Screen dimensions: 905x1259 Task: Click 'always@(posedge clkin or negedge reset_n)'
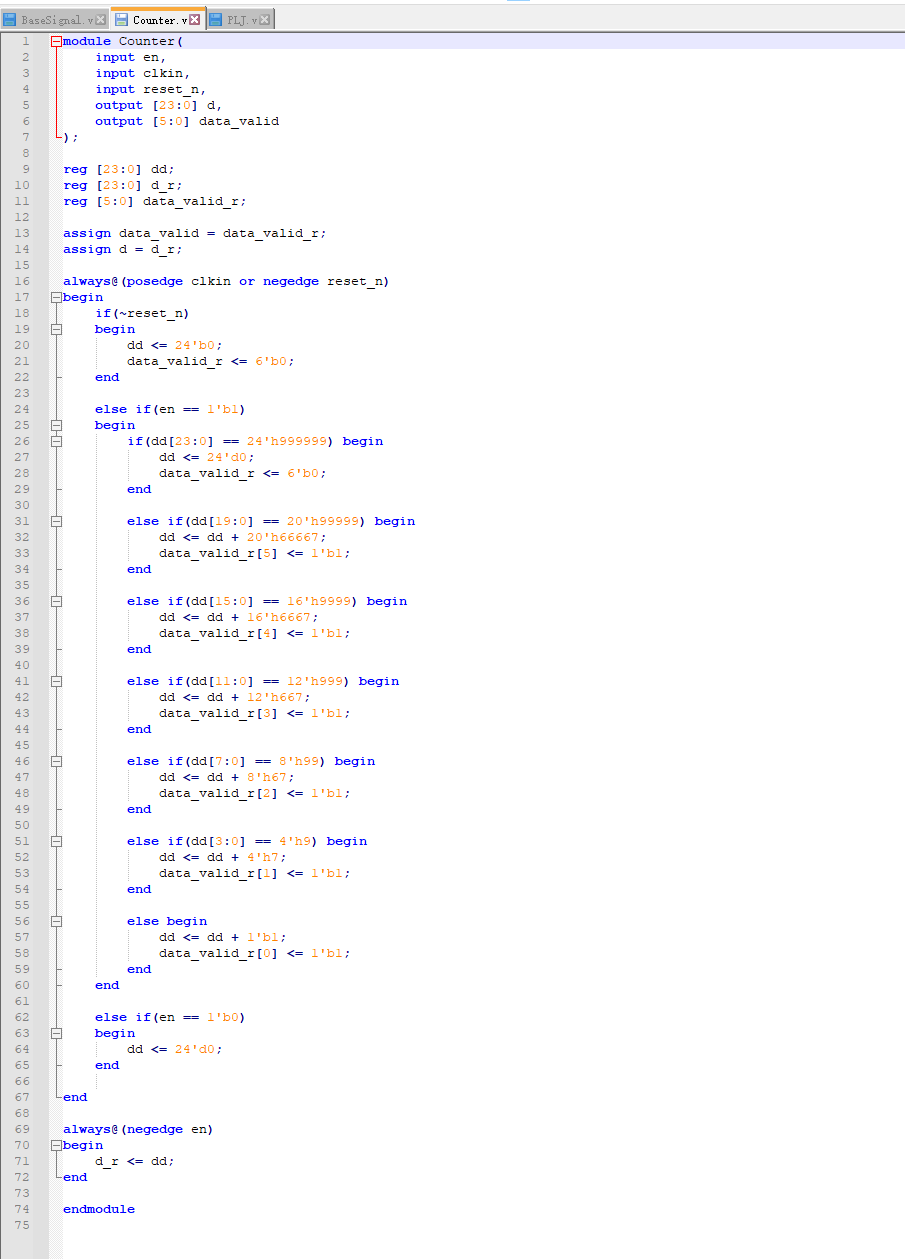226,281
